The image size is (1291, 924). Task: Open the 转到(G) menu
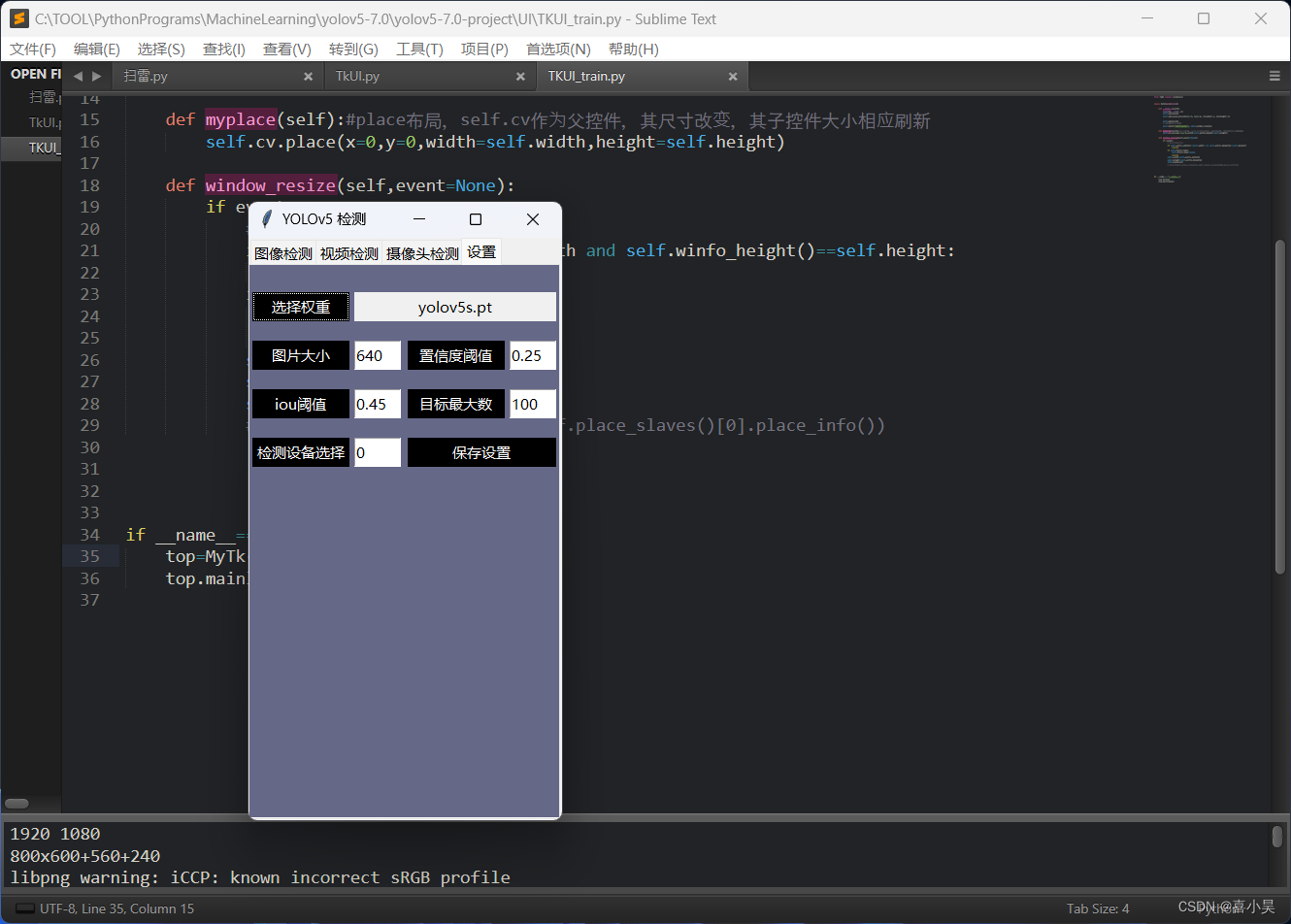coord(353,49)
